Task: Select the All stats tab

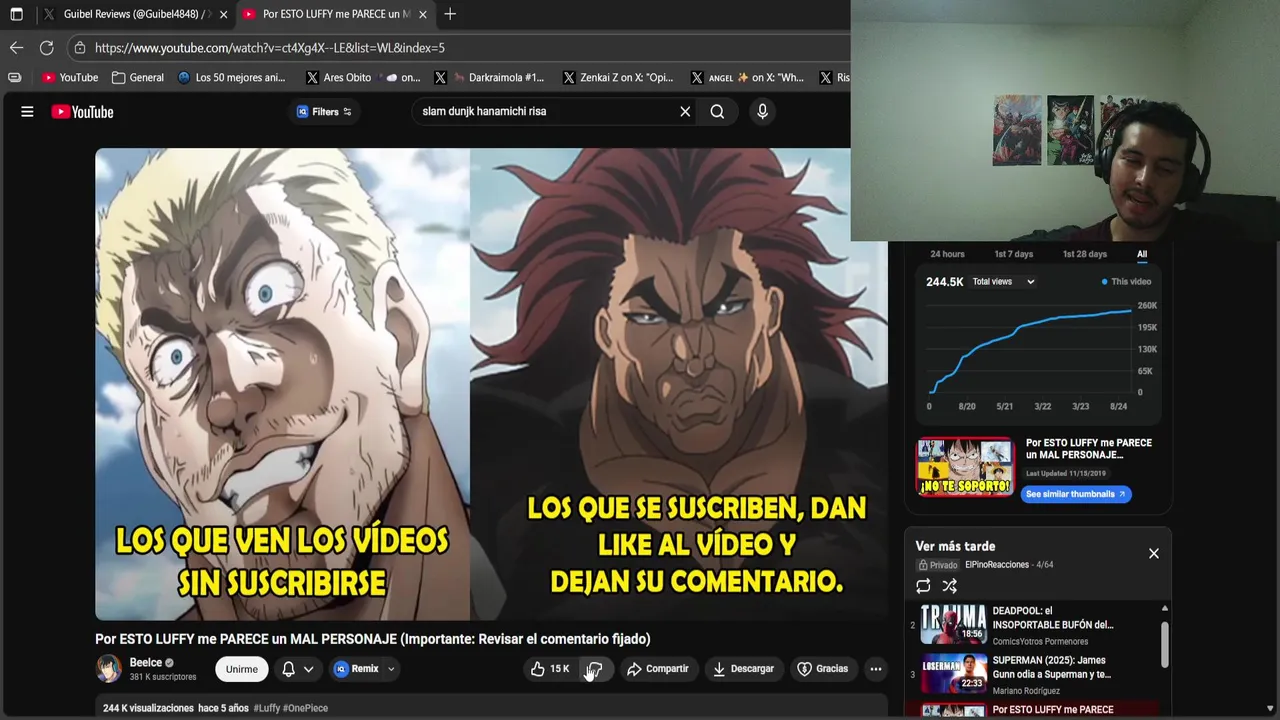Action: [1141, 254]
